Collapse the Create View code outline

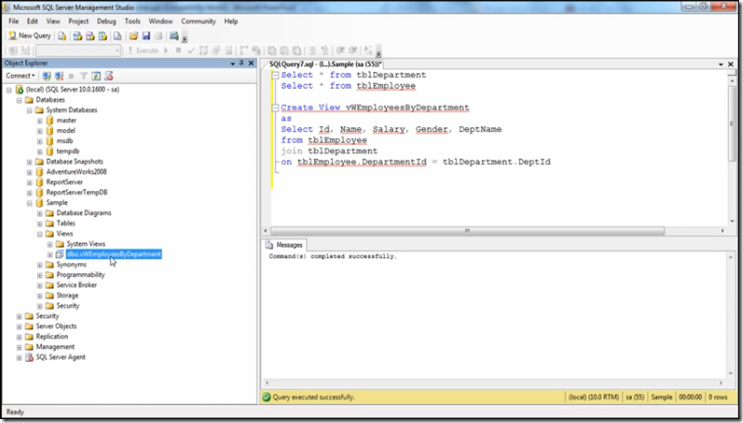point(275,108)
